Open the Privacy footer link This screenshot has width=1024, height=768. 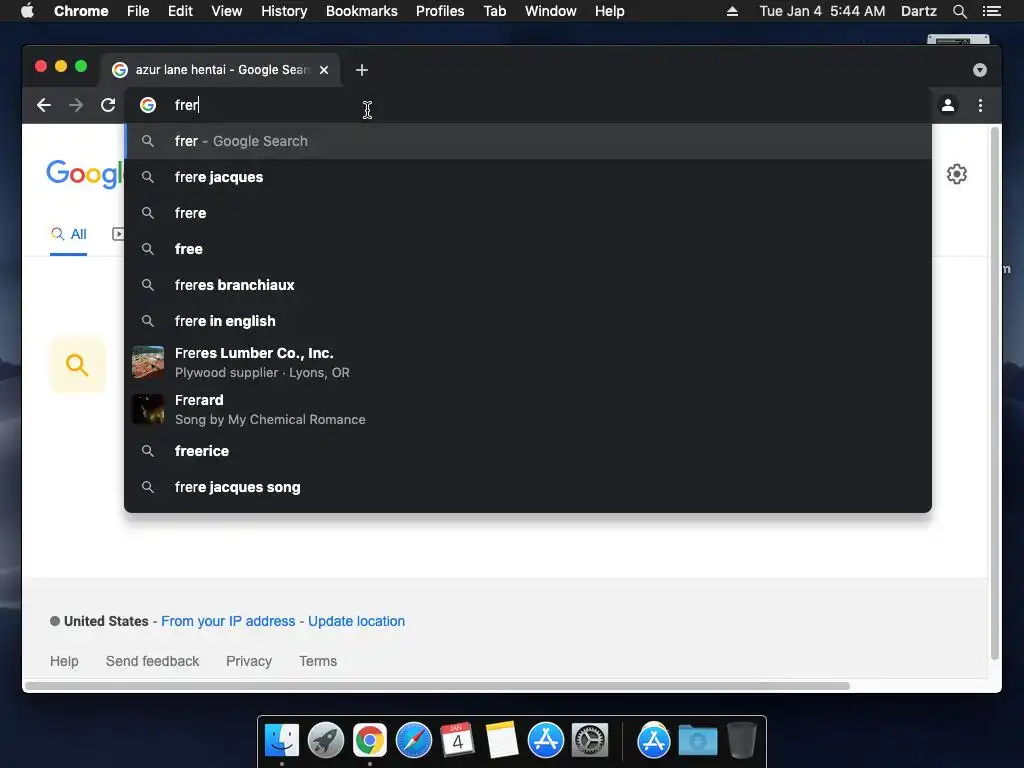click(249, 661)
